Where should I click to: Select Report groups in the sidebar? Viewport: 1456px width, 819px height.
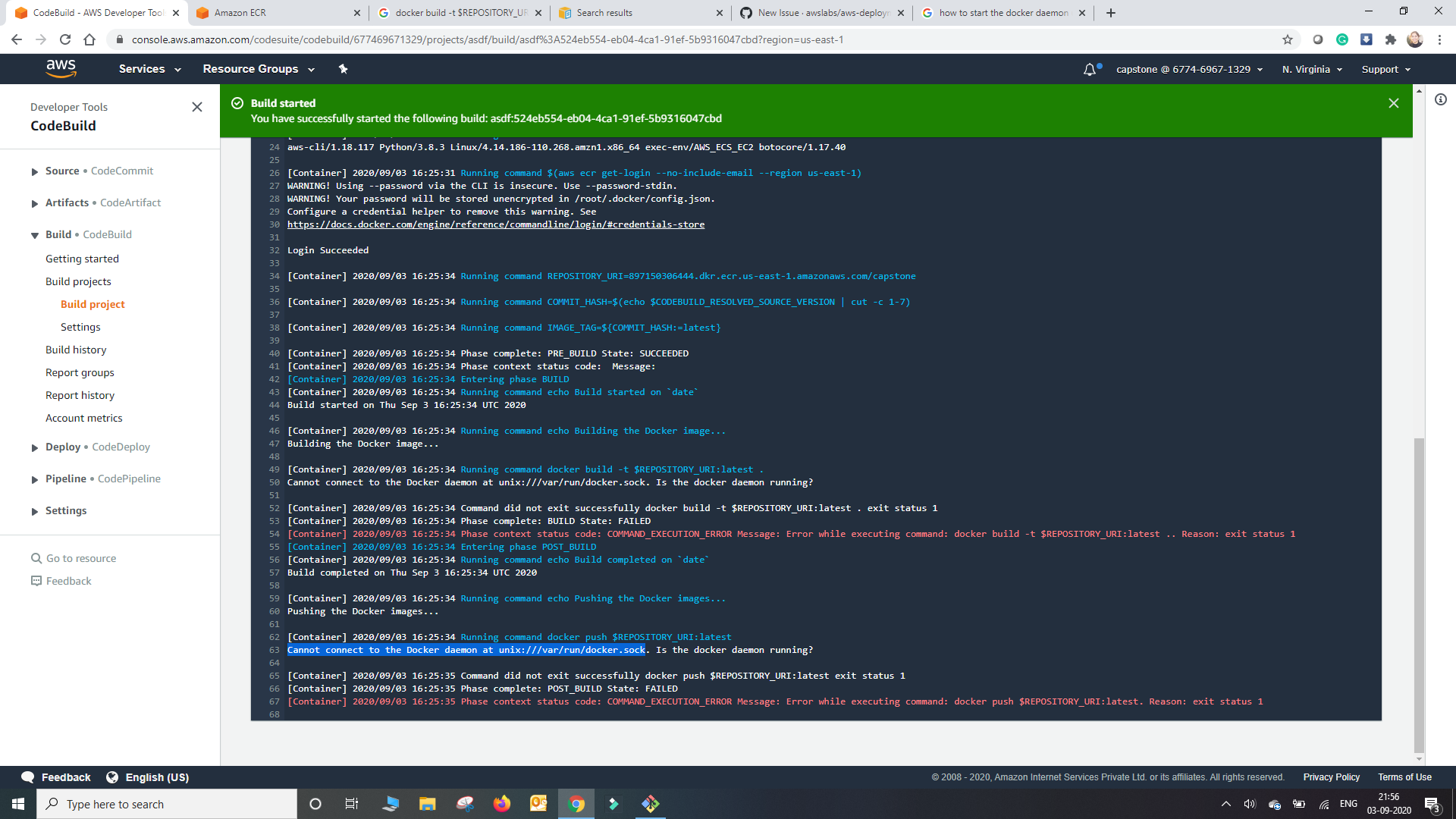click(x=80, y=372)
